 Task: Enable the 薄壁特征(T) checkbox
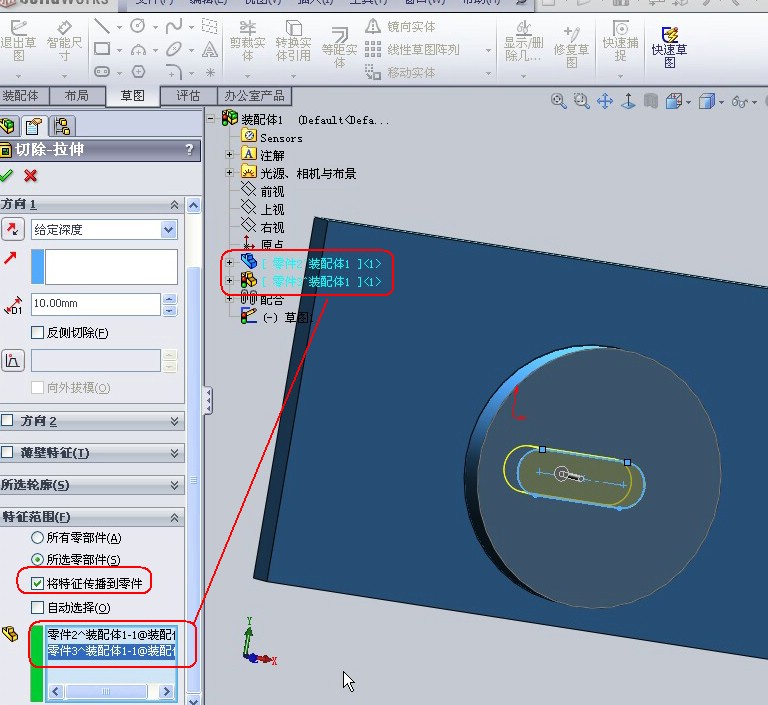tap(7, 452)
